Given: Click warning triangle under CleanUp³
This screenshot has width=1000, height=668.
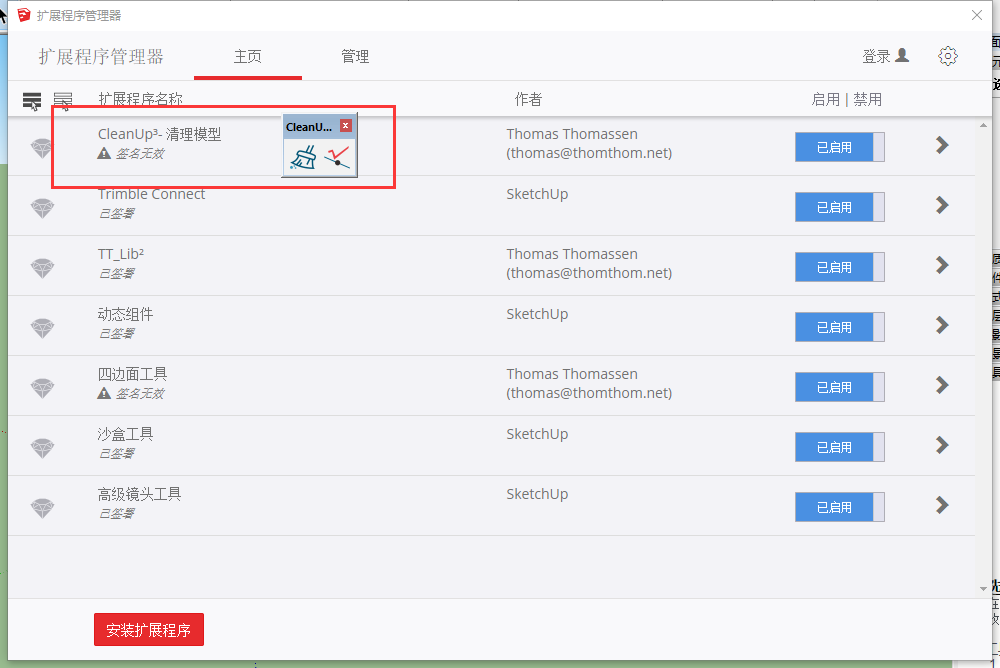Looking at the screenshot, I should (104, 153).
